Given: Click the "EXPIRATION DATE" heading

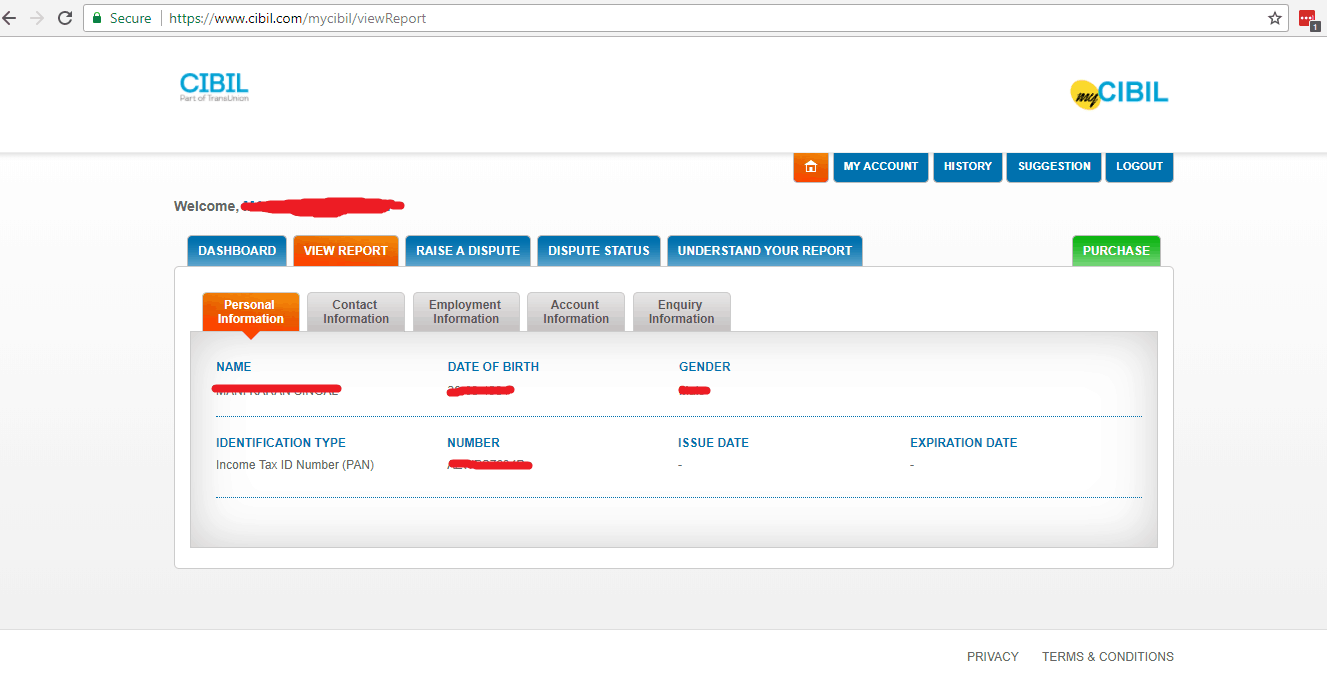Looking at the screenshot, I should 964,443.
